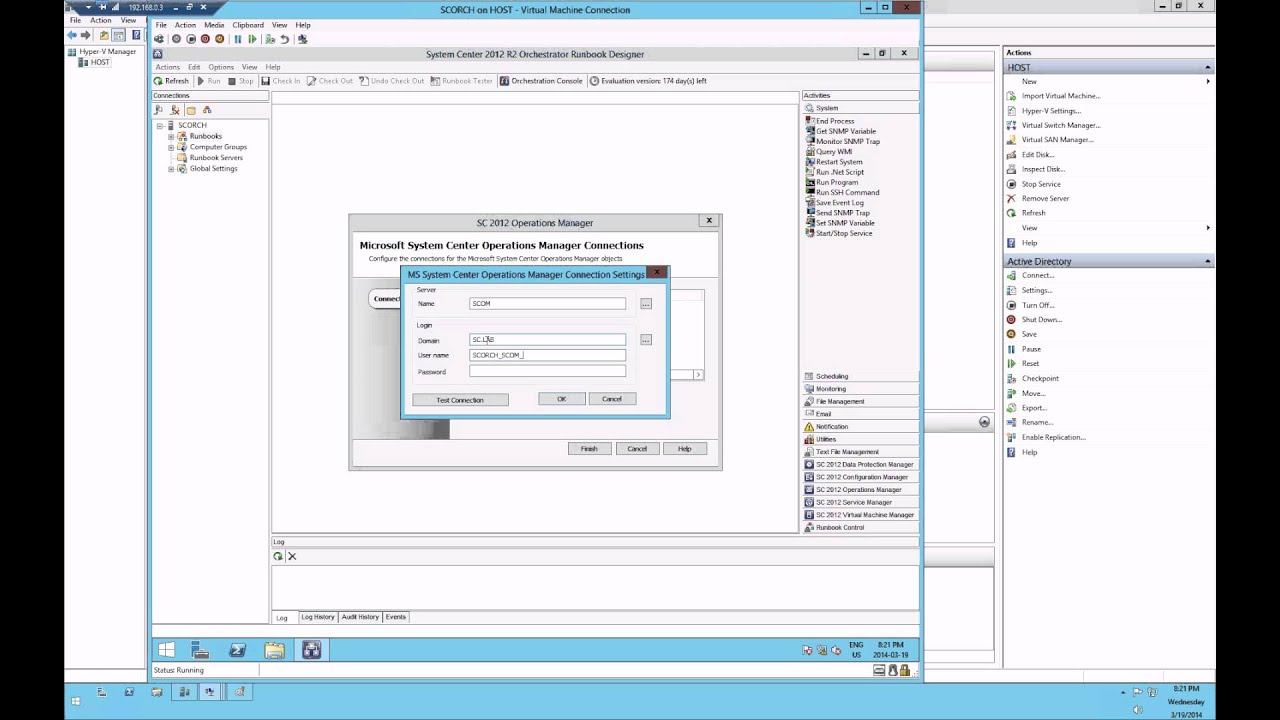1280x720 pixels.
Task: Expand the File Management activities category
Action: pyautogui.click(x=859, y=401)
